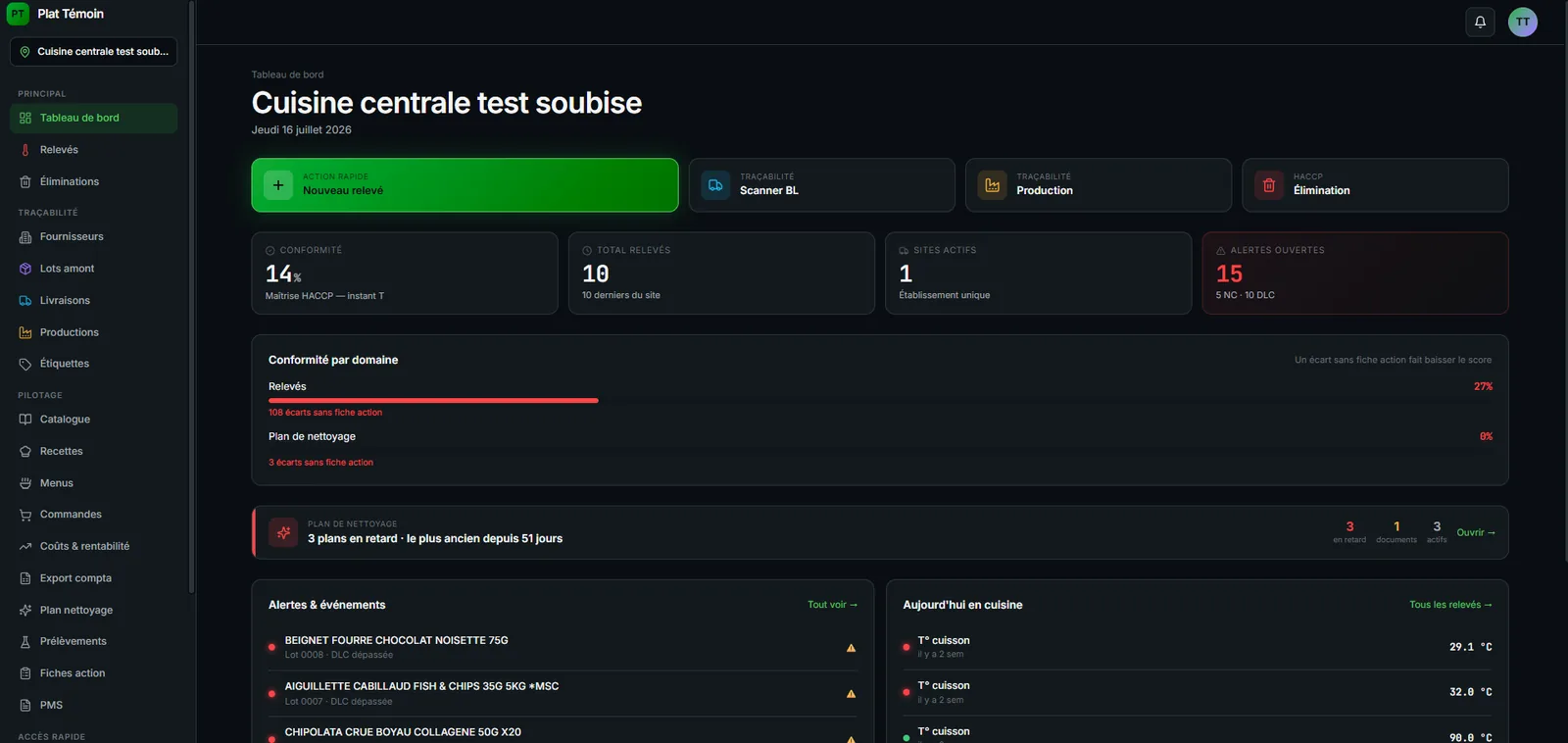Open the TT user avatar menu

point(1522,22)
